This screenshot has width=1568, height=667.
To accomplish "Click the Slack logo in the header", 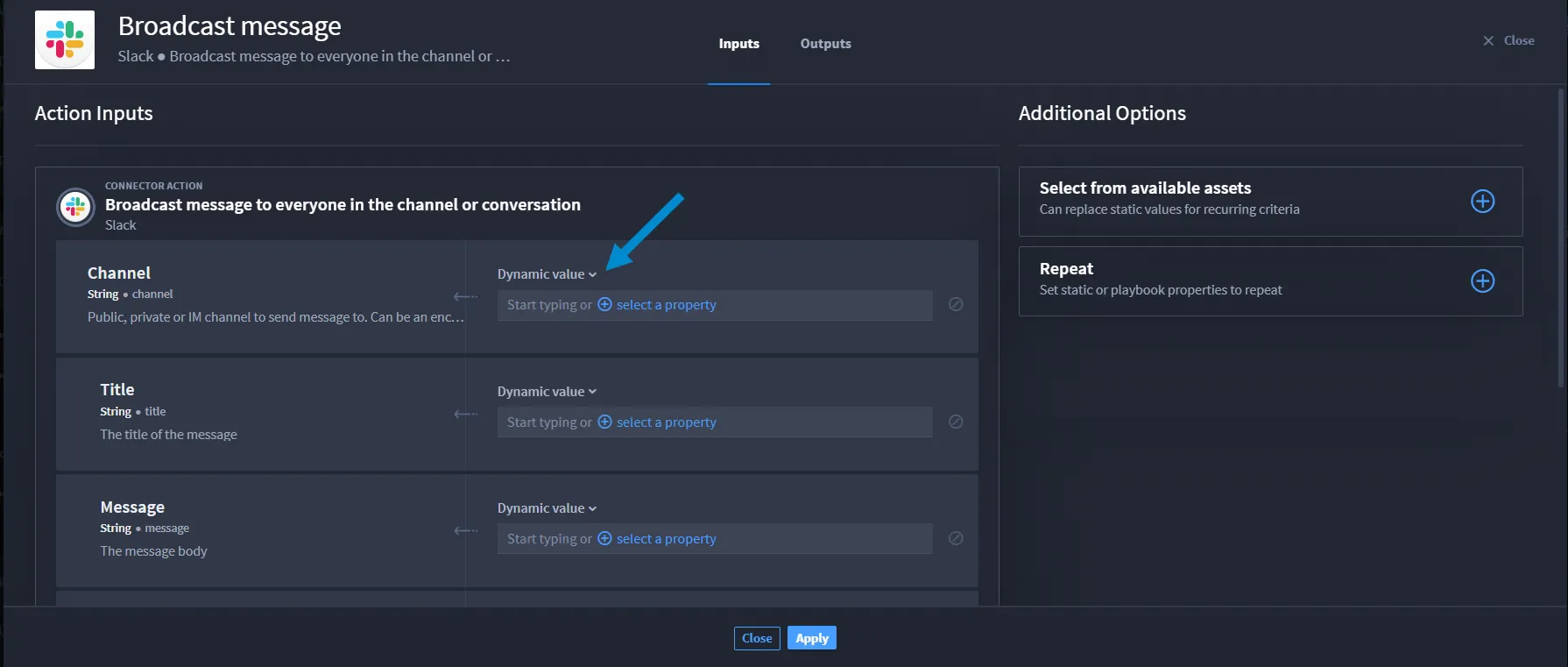I will [x=65, y=40].
